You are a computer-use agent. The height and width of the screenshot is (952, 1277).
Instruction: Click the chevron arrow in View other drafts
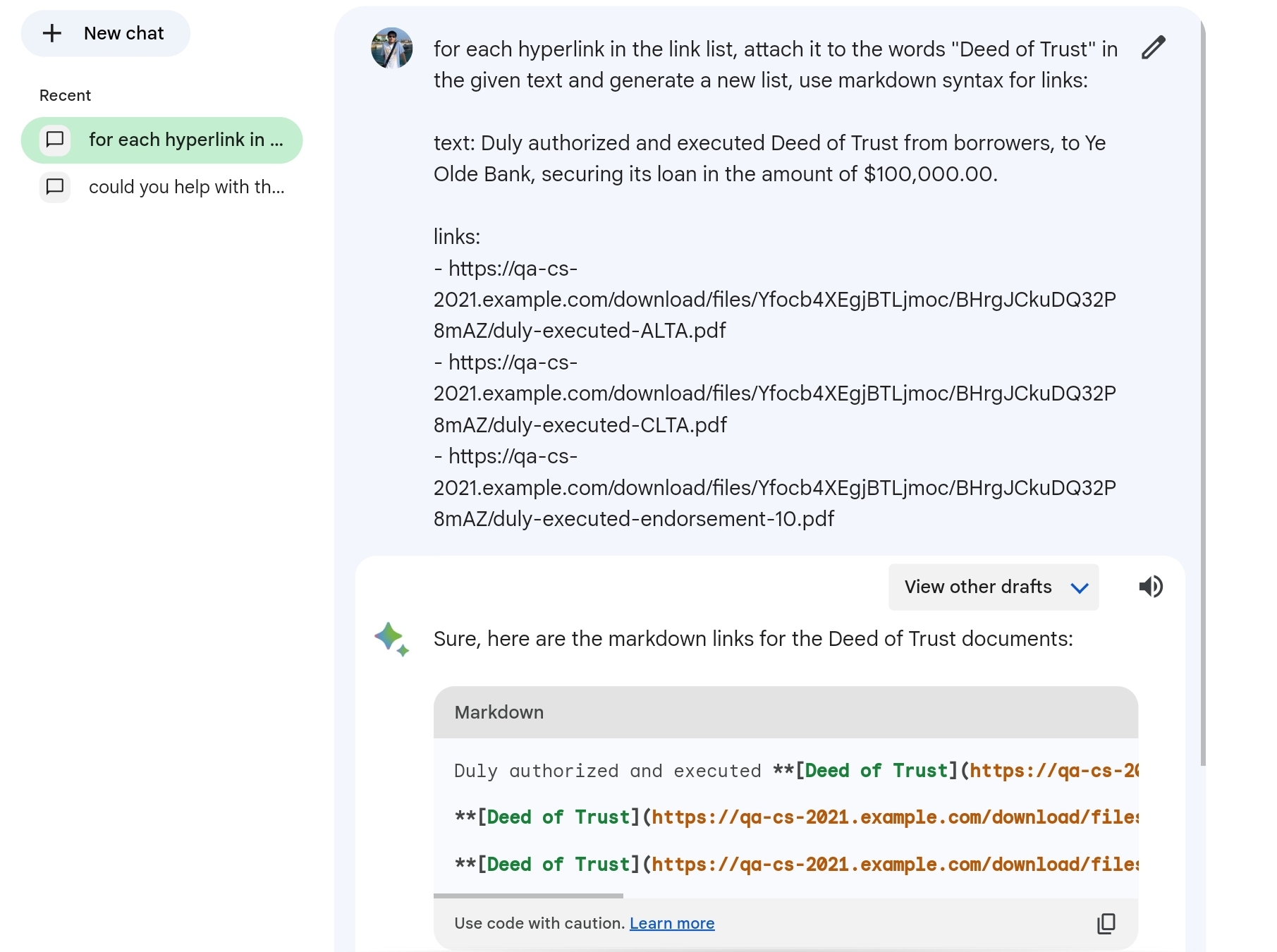(1080, 587)
